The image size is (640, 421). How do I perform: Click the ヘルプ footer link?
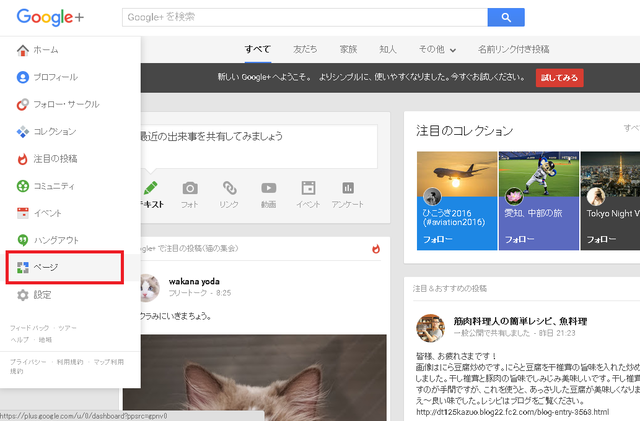tap(20, 340)
